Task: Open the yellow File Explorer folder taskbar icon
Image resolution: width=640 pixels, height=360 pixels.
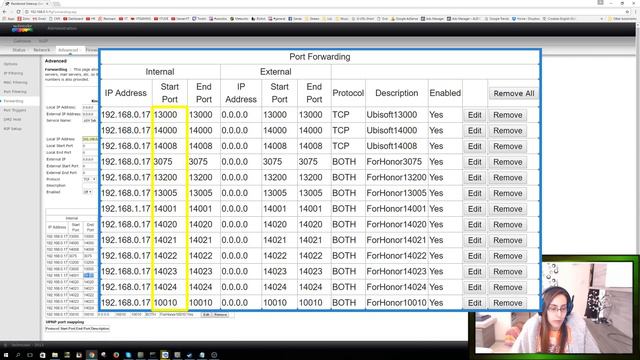Action: tap(55, 355)
